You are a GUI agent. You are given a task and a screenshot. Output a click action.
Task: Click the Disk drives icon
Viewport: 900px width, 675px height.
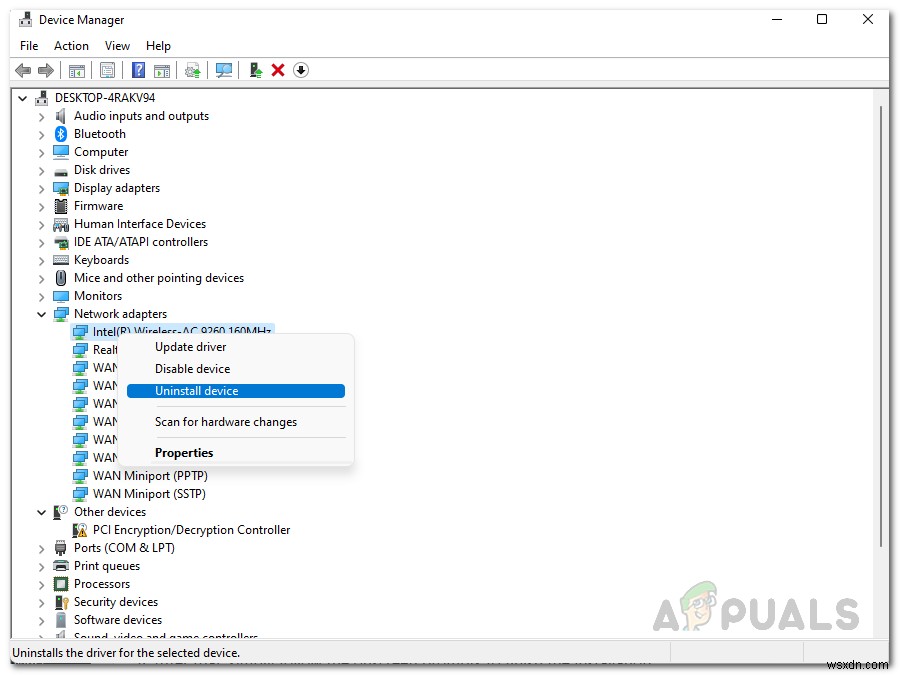(x=61, y=172)
